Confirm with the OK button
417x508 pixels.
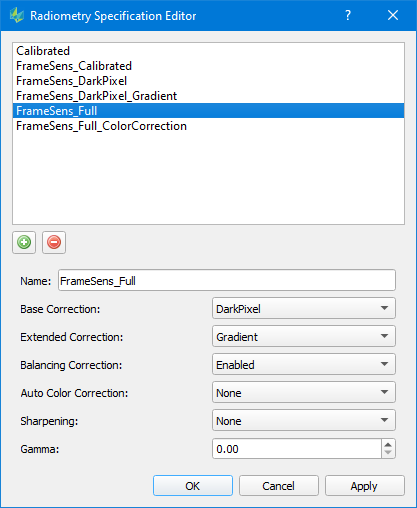pyautogui.click(x=193, y=486)
